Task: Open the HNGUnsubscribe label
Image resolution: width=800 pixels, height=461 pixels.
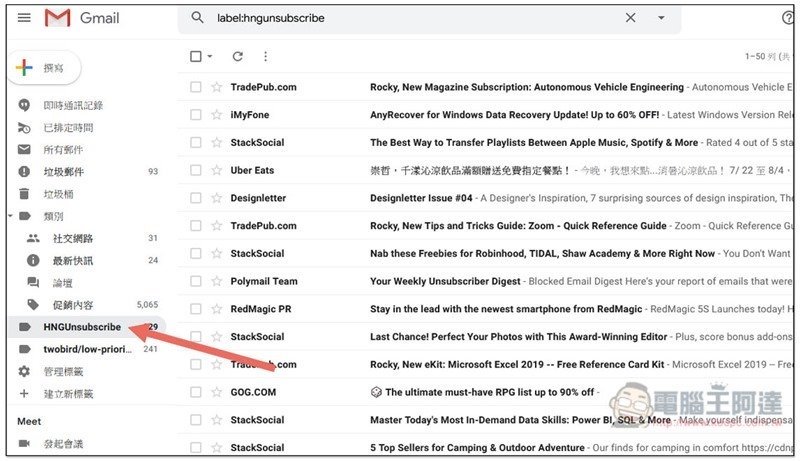Action: (x=81, y=327)
